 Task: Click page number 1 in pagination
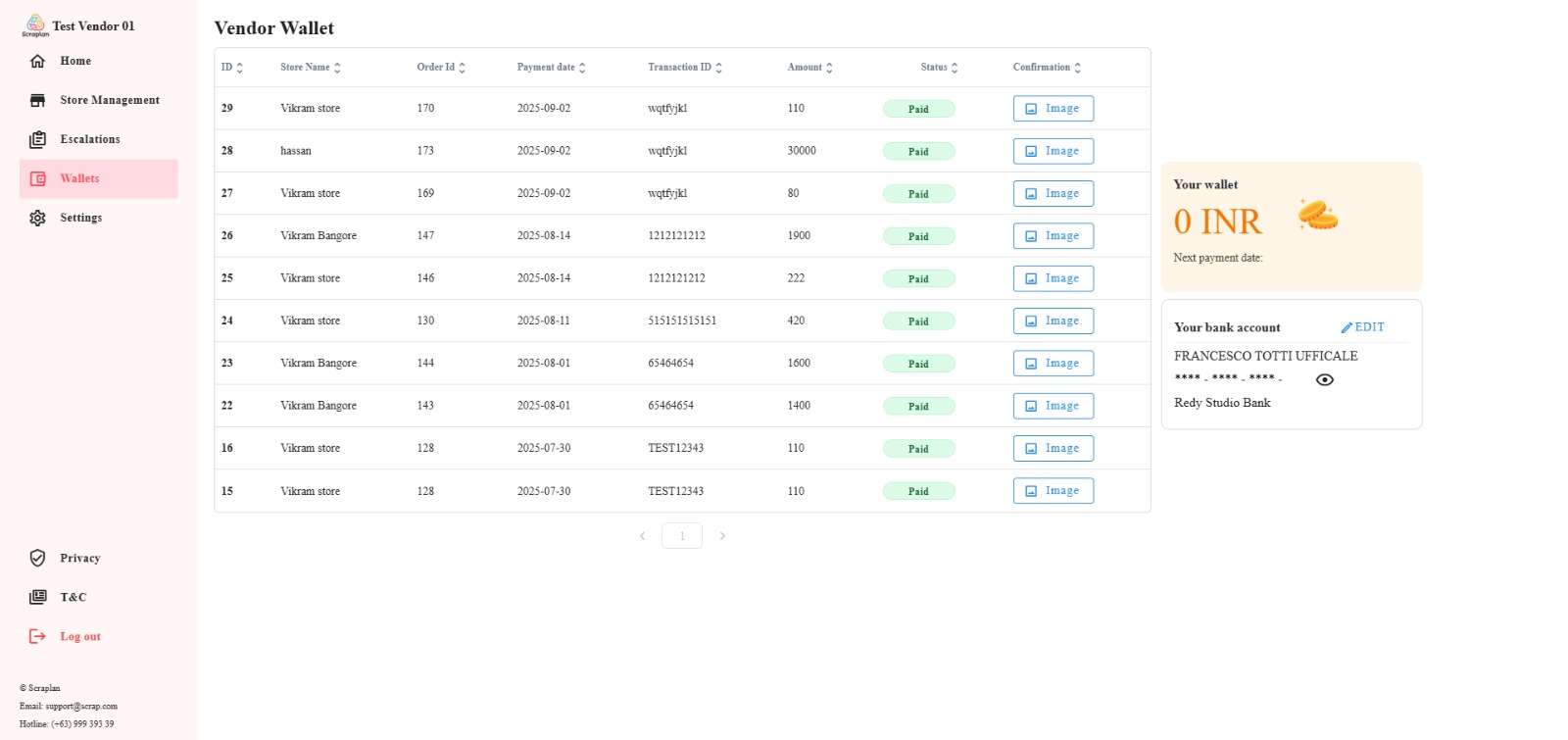click(682, 536)
